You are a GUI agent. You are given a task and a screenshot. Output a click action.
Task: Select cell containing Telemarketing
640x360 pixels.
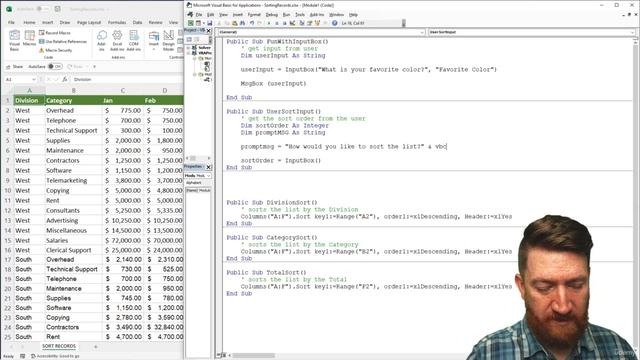[73, 180]
